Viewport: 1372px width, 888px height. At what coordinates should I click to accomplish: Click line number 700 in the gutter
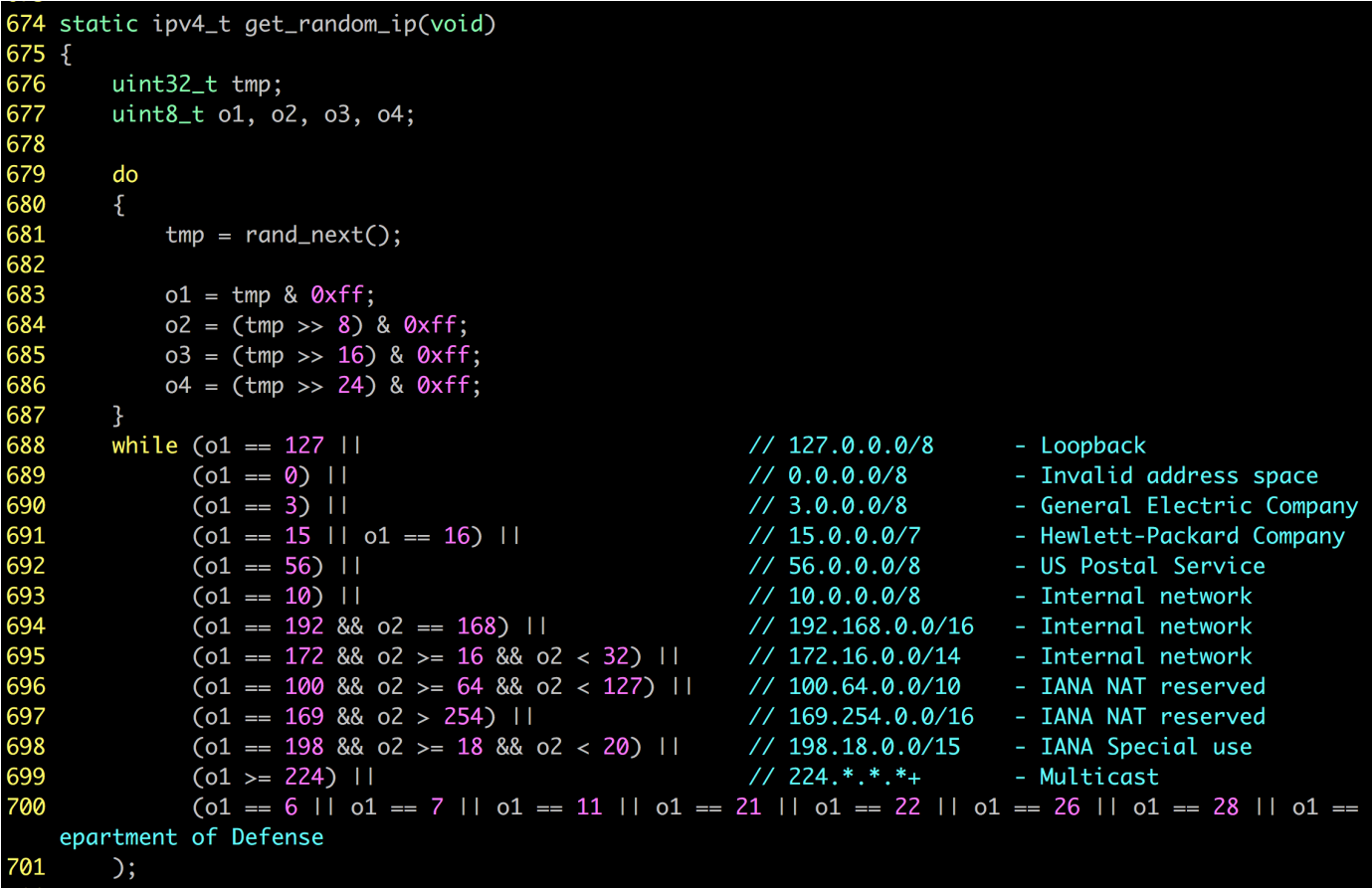pos(26,806)
